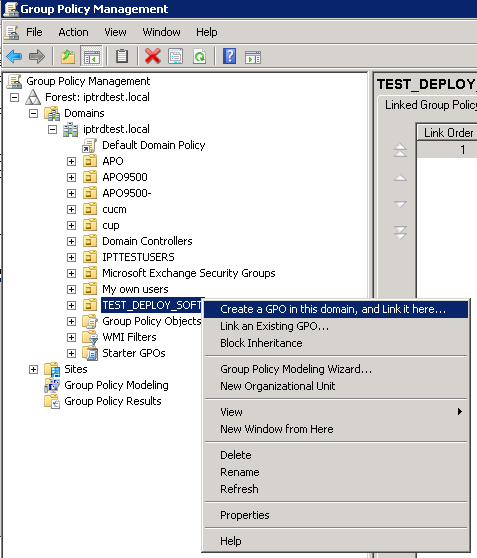Choose Refresh from context menu
477x558 pixels.
[x=336, y=489]
